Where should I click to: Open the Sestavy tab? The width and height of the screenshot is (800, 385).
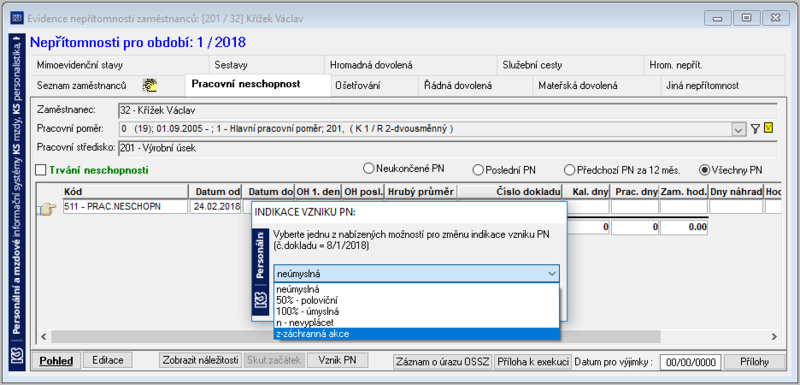[266, 65]
